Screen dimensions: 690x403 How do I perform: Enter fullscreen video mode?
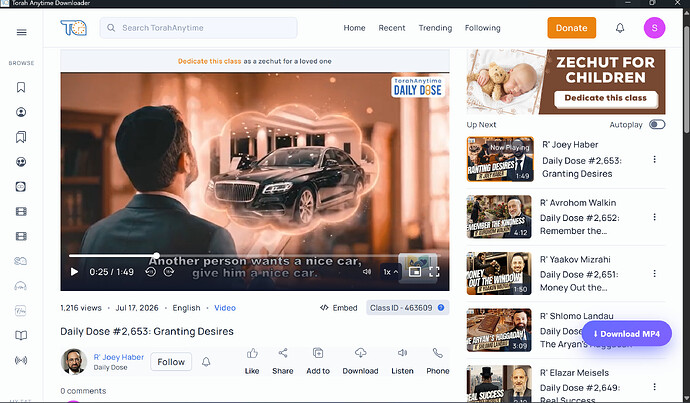pyautogui.click(x=434, y=272)
